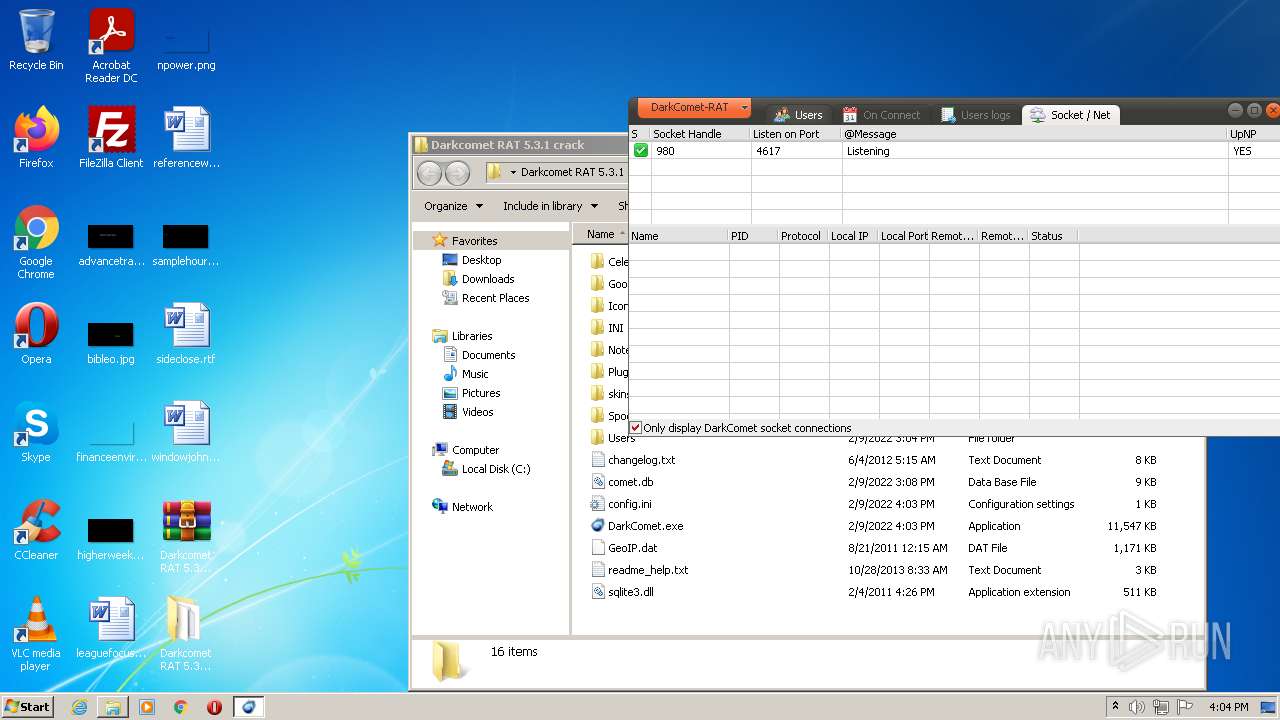Viewport: 1280px width, 720px height.
Task: Open Recent Places in navigation pane
Action: [x=495, y=298]
